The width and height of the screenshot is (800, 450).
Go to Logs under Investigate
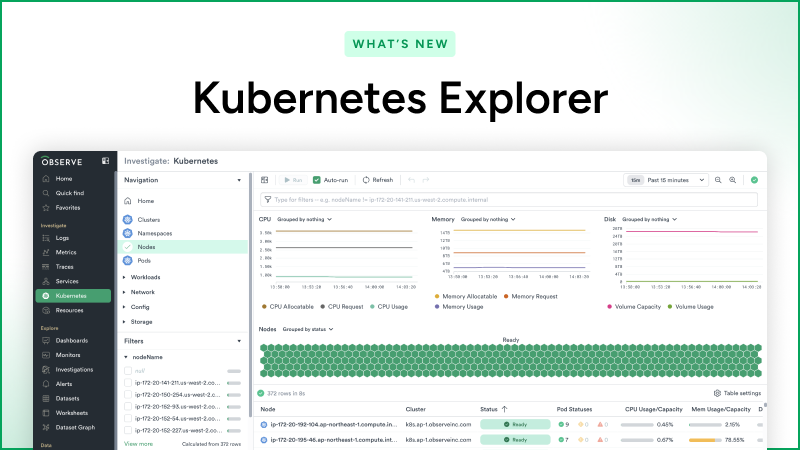click(x=62, y=238)
